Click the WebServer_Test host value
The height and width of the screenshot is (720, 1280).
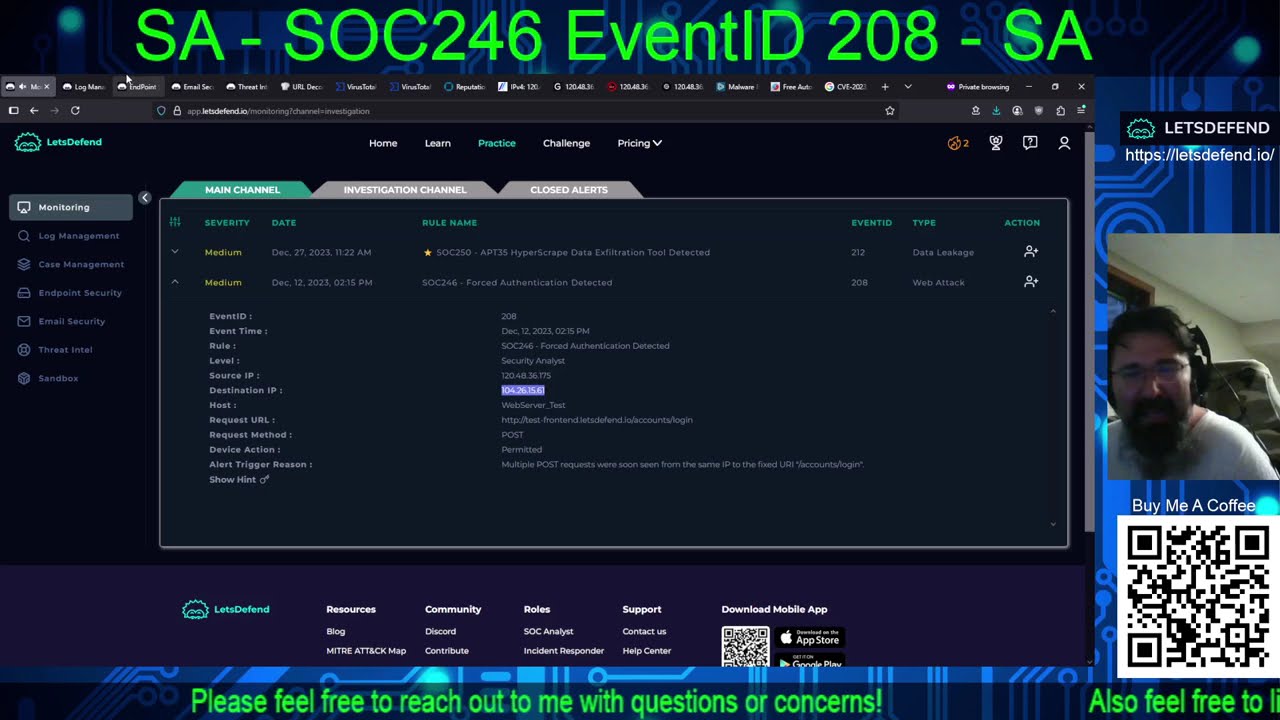(533, 405)
